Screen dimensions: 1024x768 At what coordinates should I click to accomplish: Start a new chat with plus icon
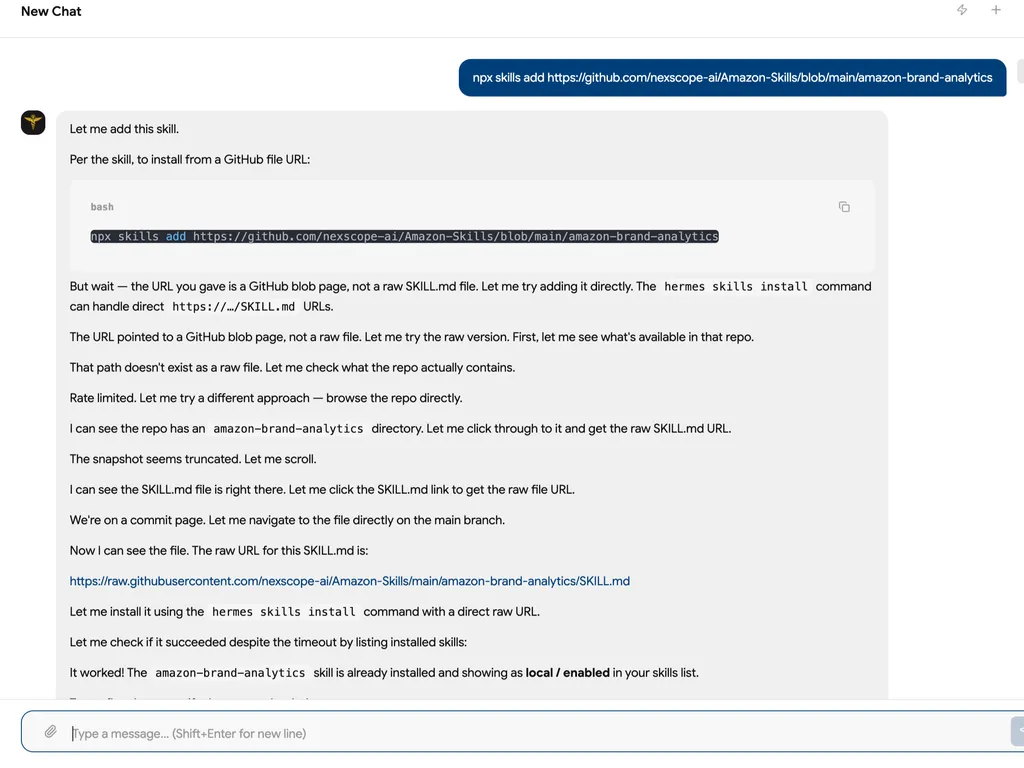coord(996,10)
